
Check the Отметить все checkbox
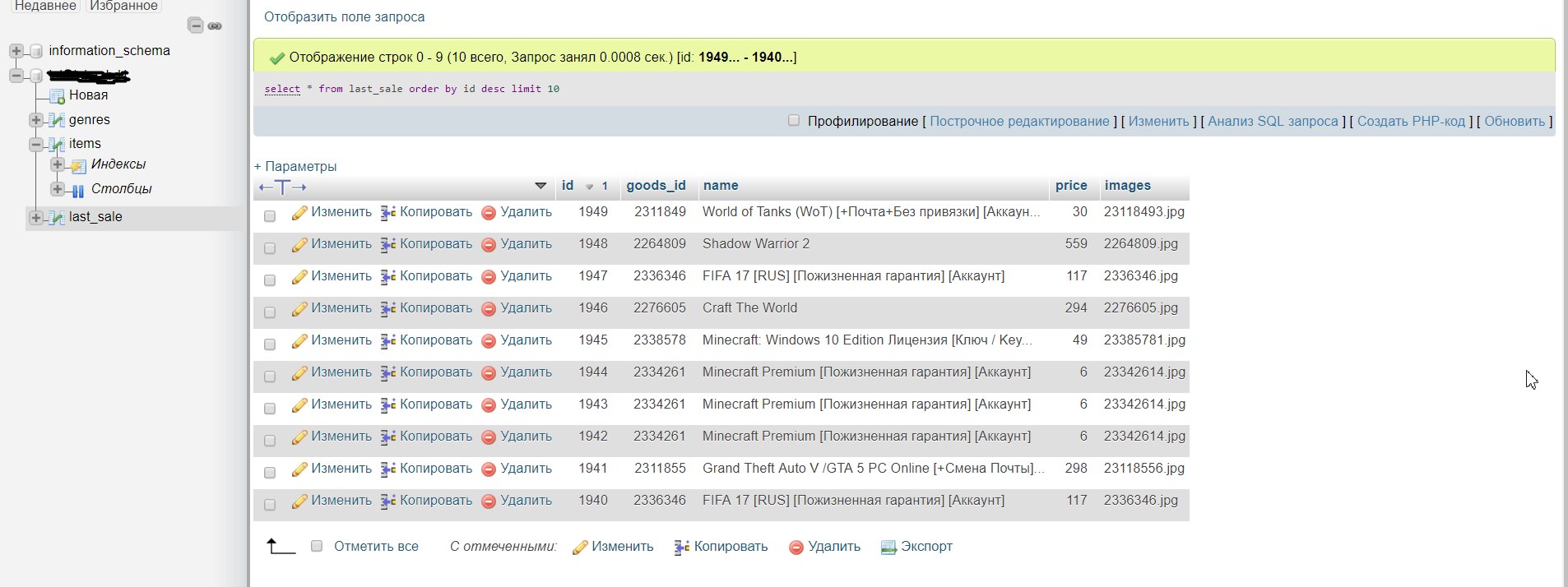[x=317, y=546]
